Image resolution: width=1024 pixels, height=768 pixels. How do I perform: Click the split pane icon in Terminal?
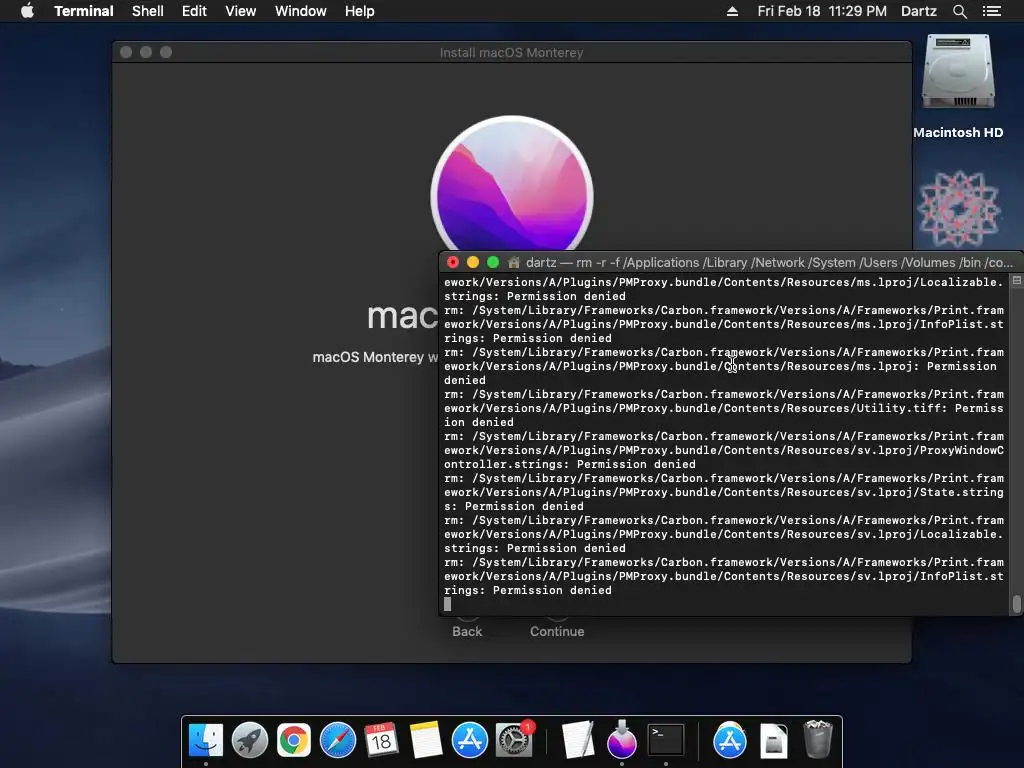pyautogui.click(x=1016, y=281)
